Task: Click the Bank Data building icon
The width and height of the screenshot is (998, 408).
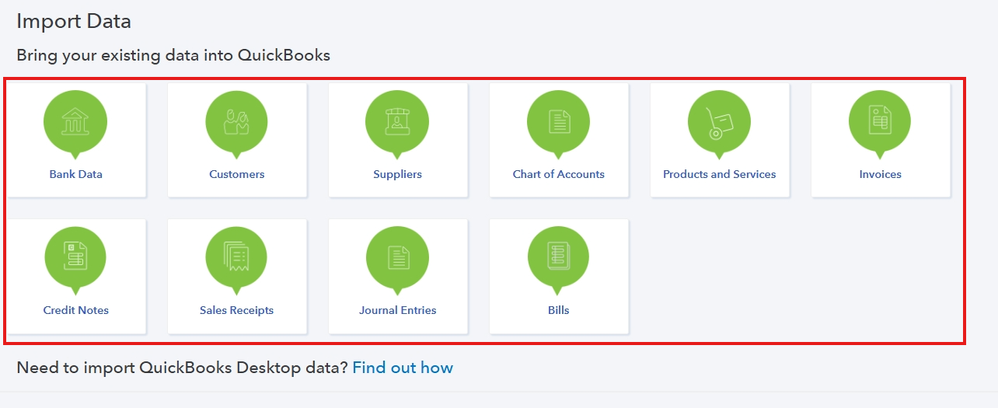Action: [76, 122]
